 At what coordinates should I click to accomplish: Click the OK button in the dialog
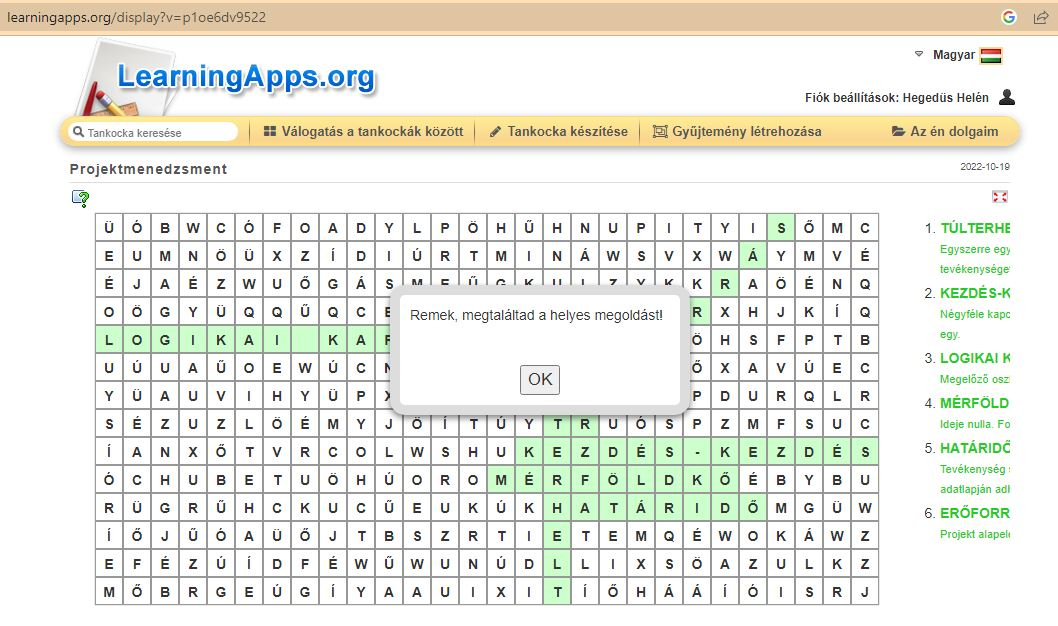click(x=540, y=379)
